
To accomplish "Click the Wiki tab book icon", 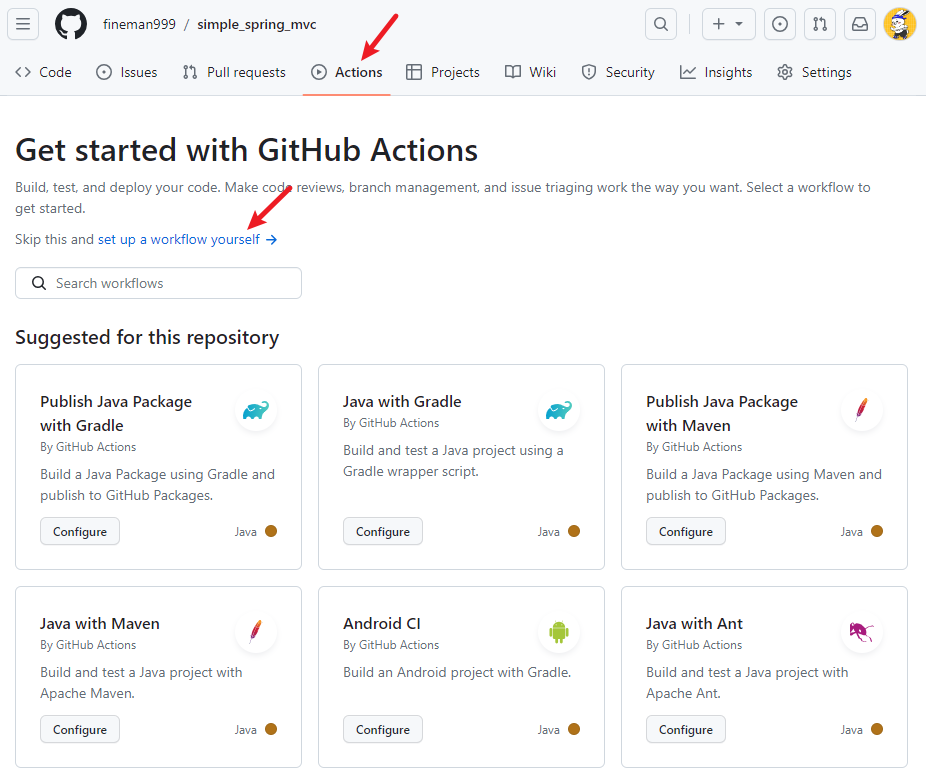I will [x=513, y=72].
